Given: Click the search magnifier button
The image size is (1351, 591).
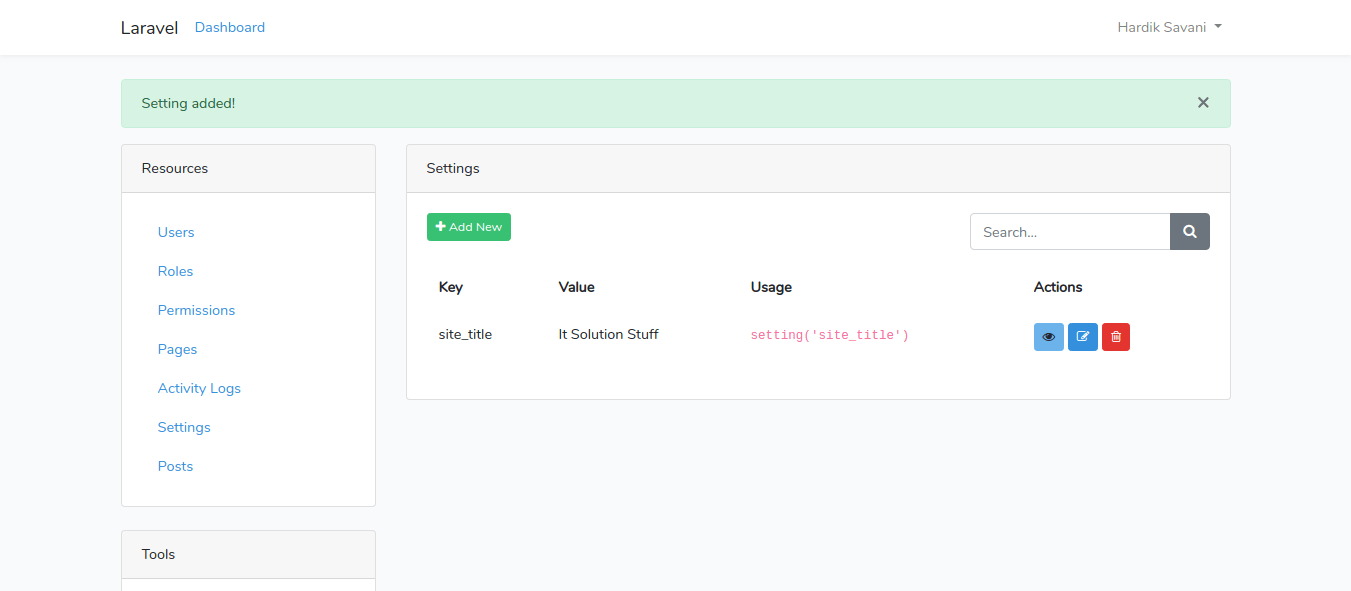Looking at the screenshot, I should (1189, 232).
